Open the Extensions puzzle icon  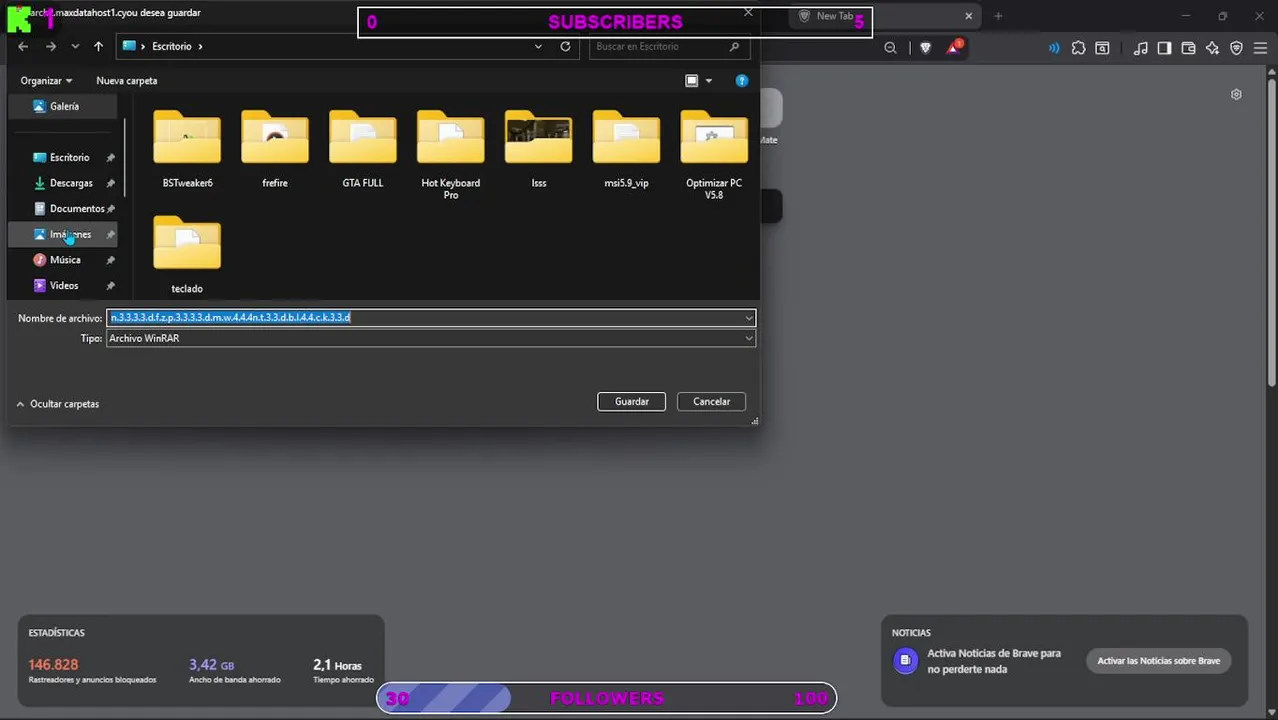[x=1078, y=48]
